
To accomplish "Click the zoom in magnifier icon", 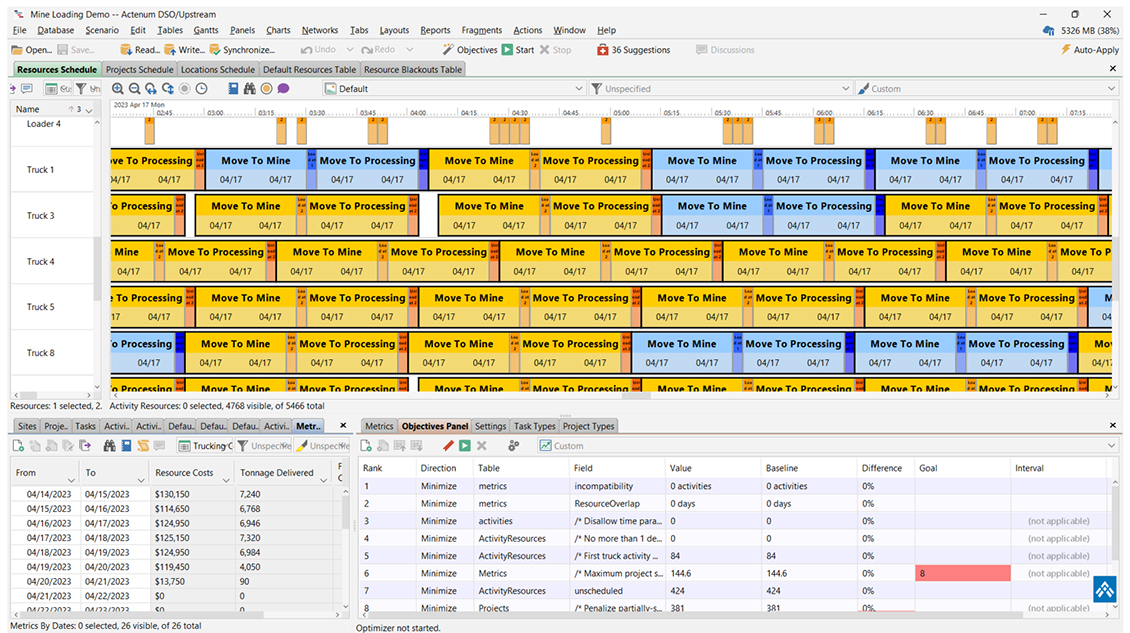I will (118, 89).
